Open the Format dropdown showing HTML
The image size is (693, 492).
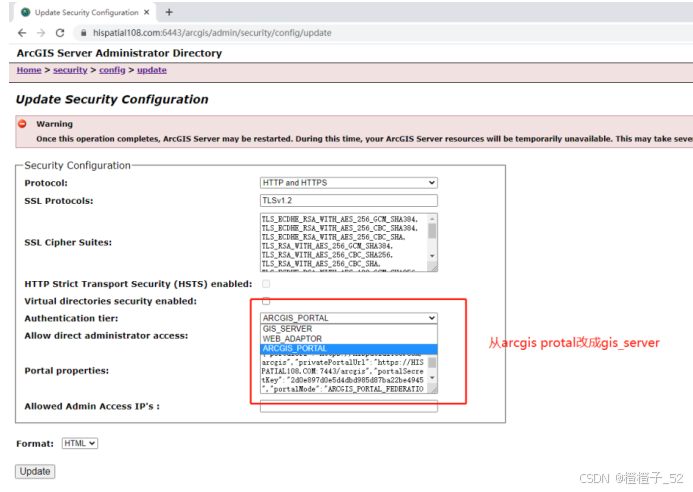click(x=80, y=443)
